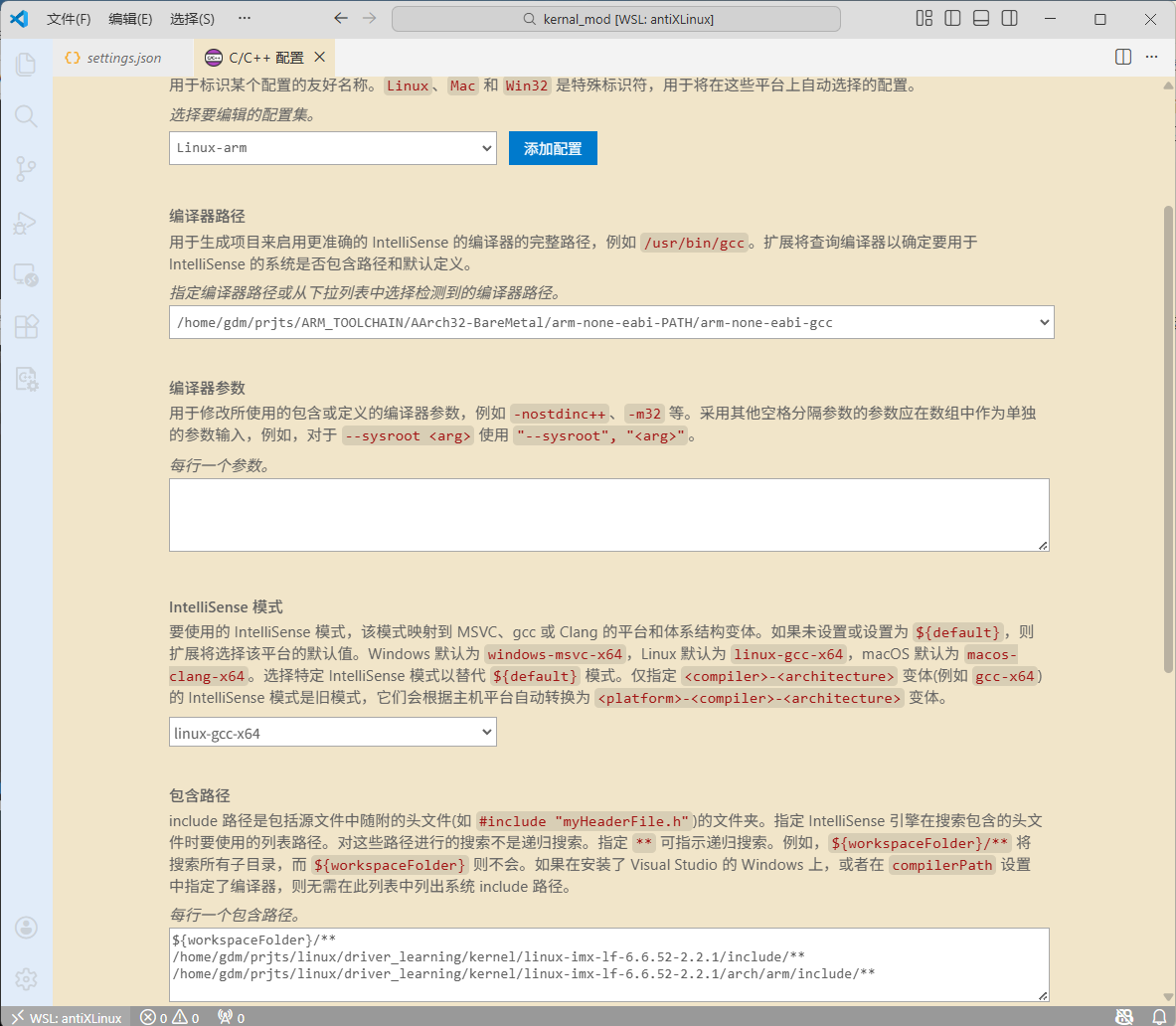Open the Manage gear icon
This screenshot has width=1176, height=1026.
pyautogui.click(x=26, y=978)
